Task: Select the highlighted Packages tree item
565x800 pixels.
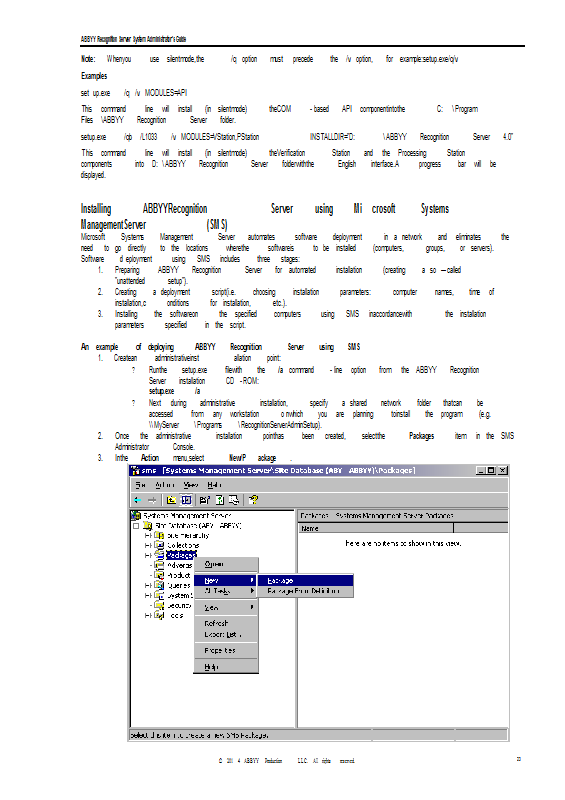Action: (x=181, y=555)
